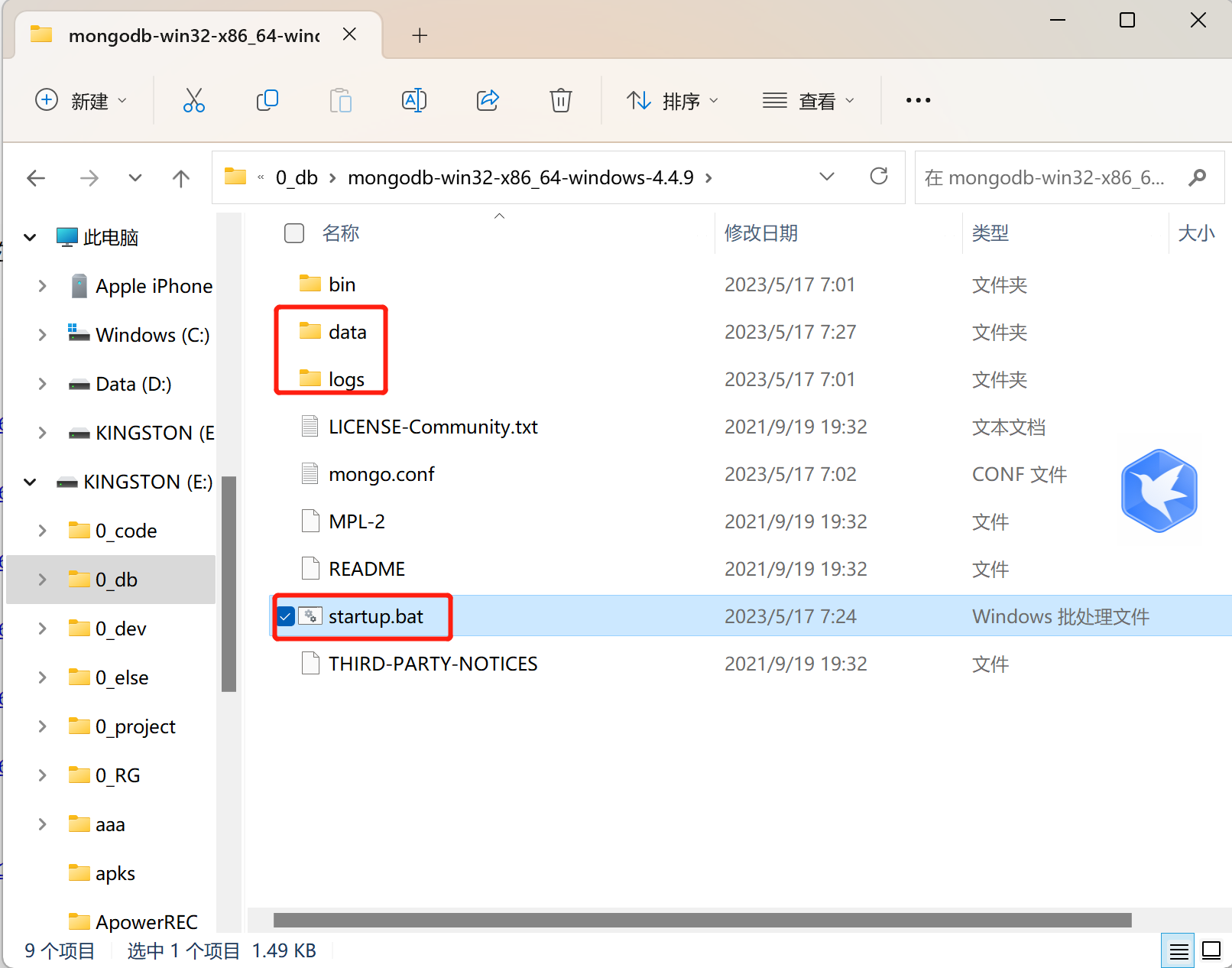Open recent locations dropdown arrow
This screenshot has height=968, width=1232.
(135, 178)
